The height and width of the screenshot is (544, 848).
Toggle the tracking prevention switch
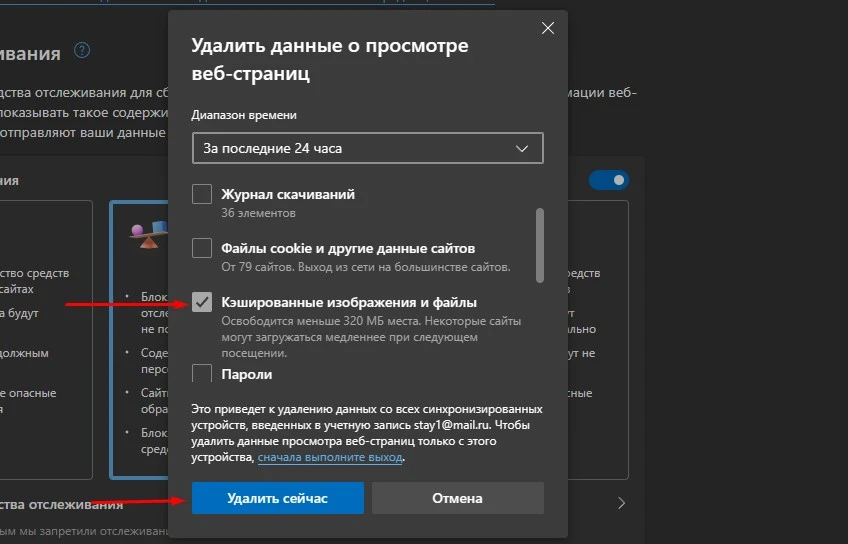click(x=609, y=180)
